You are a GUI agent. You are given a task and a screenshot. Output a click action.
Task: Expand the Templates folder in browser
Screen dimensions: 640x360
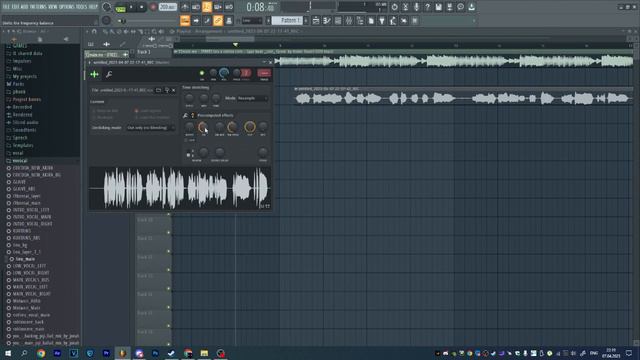[x=23, y=145]
